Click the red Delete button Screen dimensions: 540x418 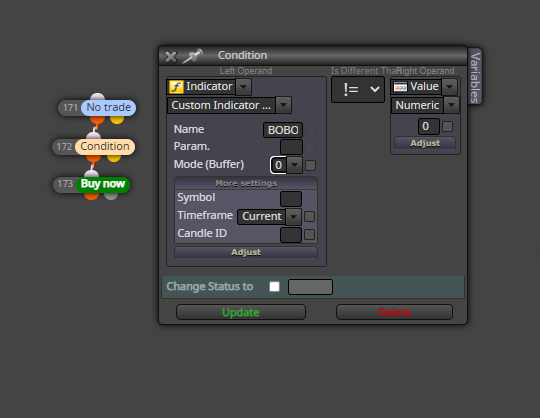click(394, 312)
